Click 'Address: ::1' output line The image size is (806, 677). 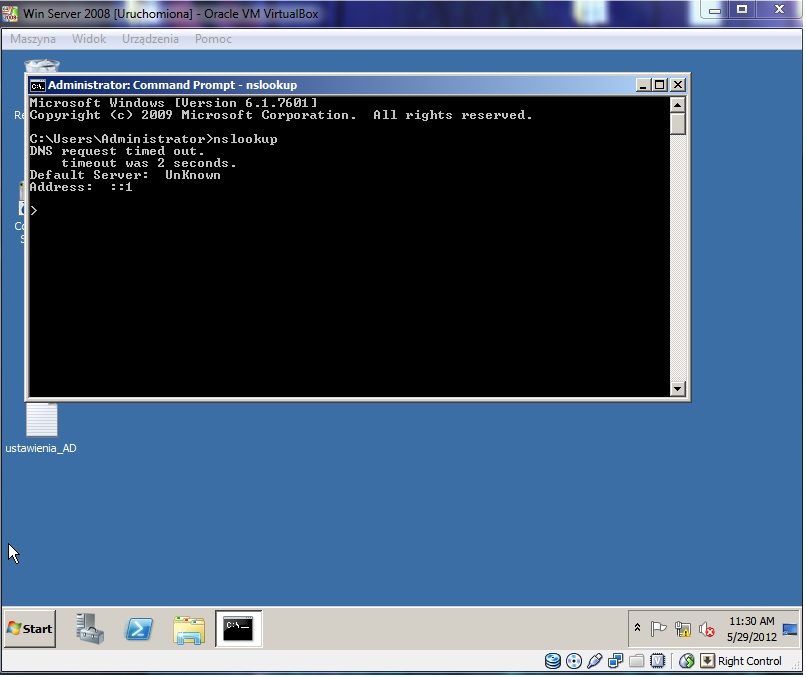click(x=81, y=187)
